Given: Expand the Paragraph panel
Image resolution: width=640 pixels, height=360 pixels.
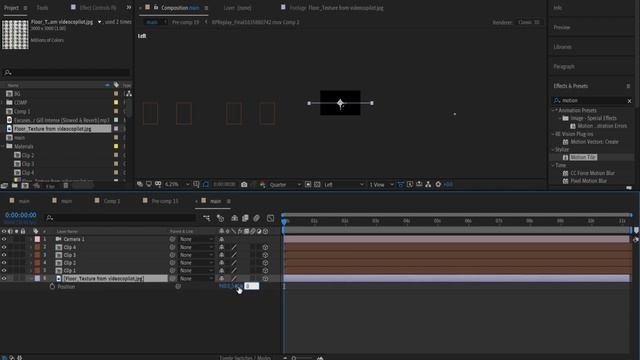Looking at the screenshot, I should pos(564,67).
